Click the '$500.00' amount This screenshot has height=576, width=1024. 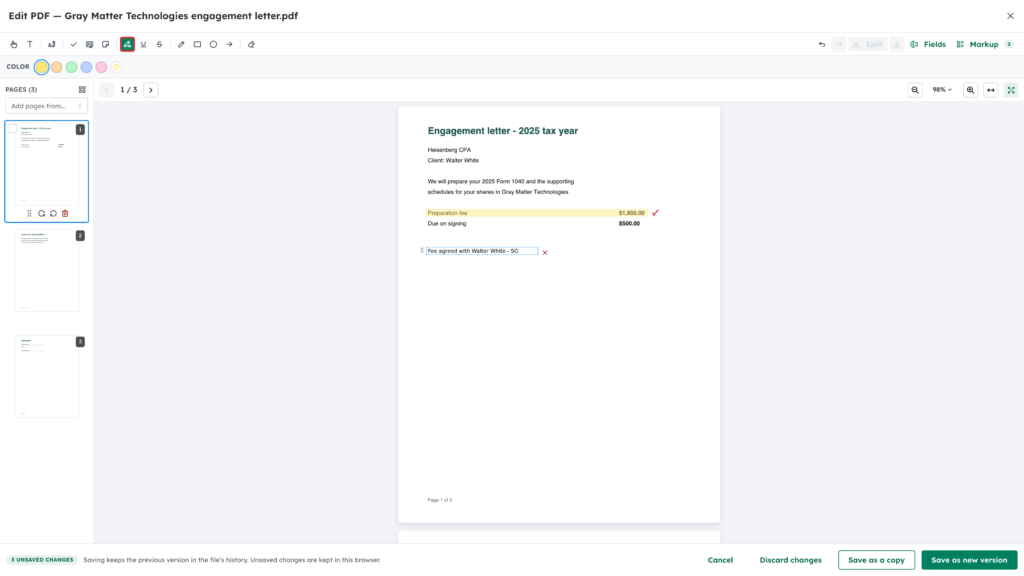630,223
